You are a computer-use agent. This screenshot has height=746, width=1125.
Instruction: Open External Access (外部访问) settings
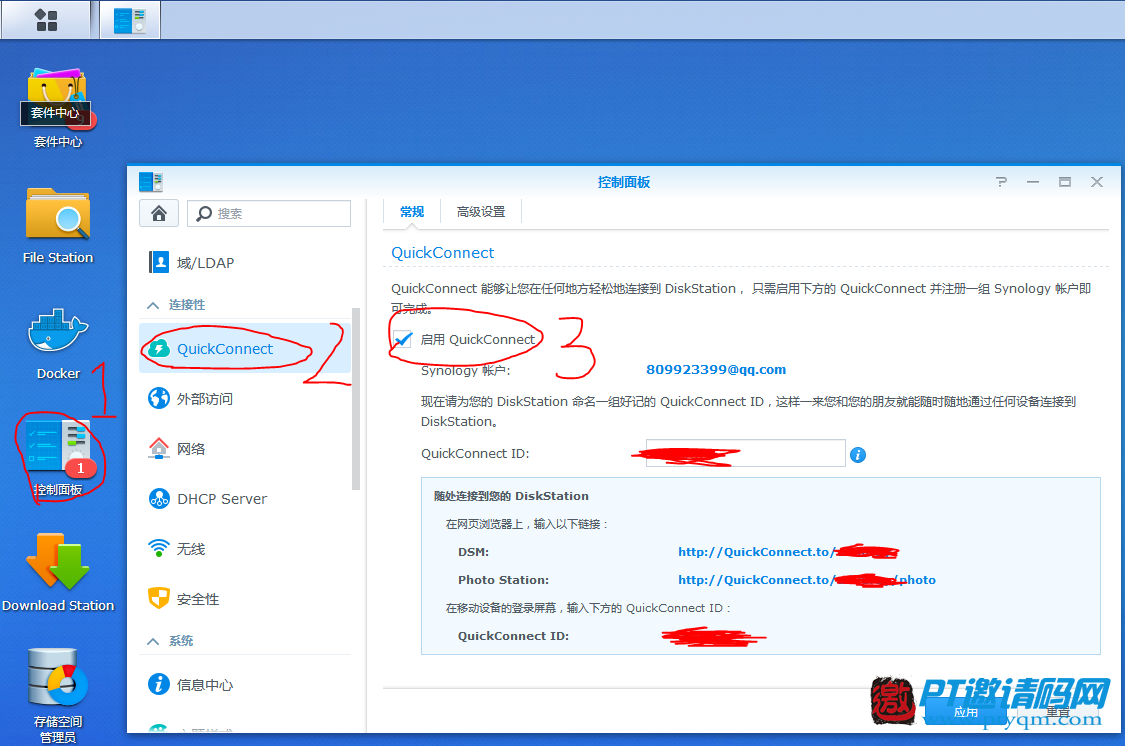point(244,398)
